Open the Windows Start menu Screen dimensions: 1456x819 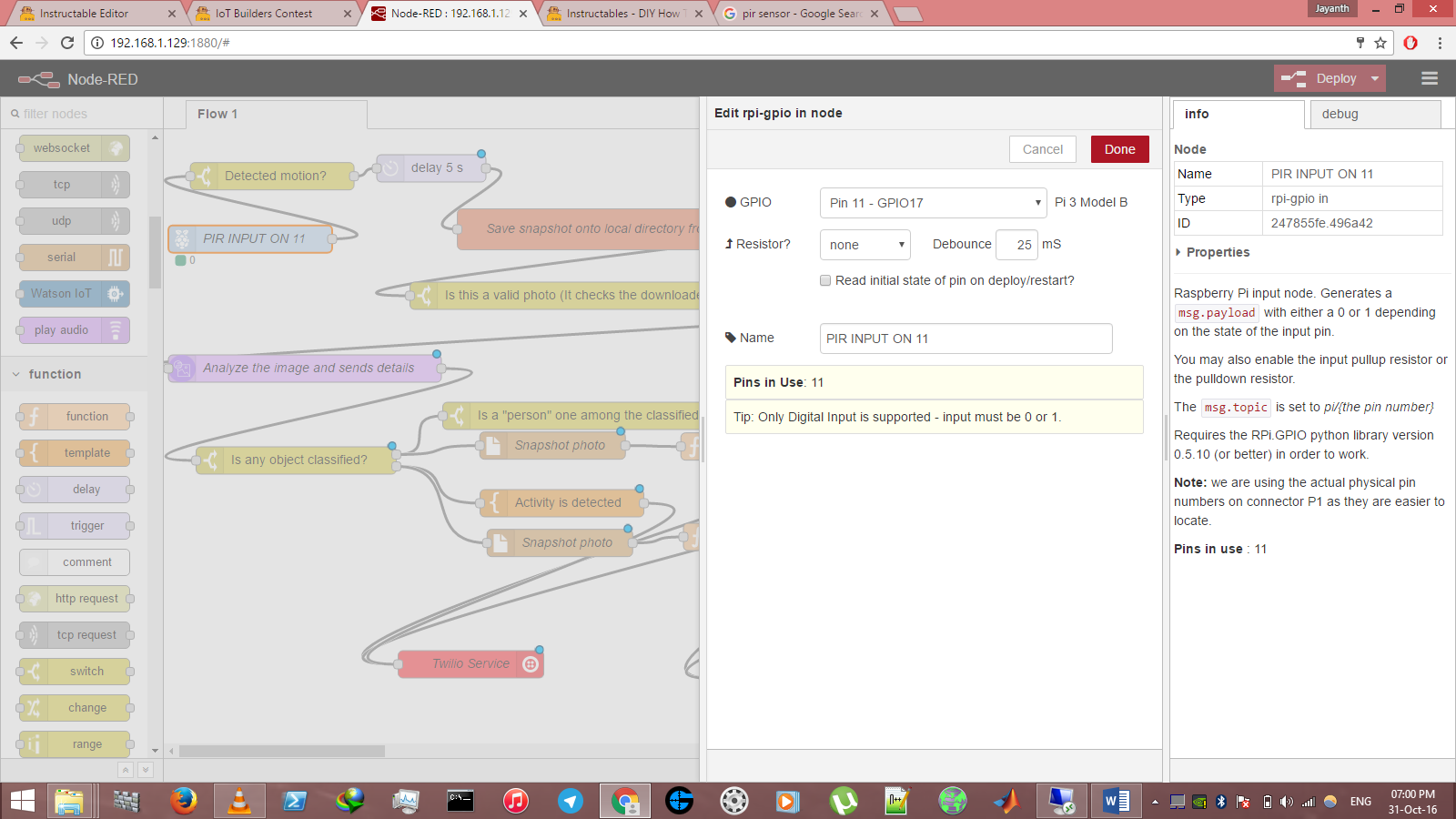(x=22, y=801)
